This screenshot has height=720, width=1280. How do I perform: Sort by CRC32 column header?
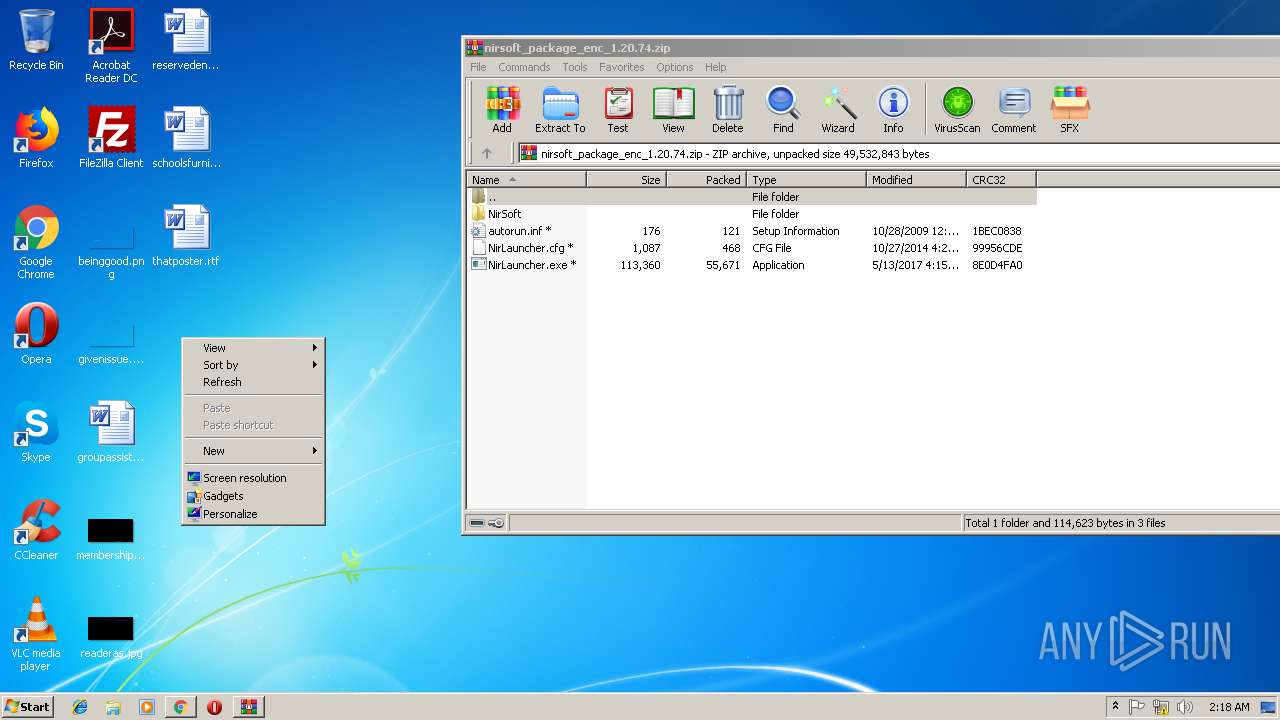point(1001,180)
